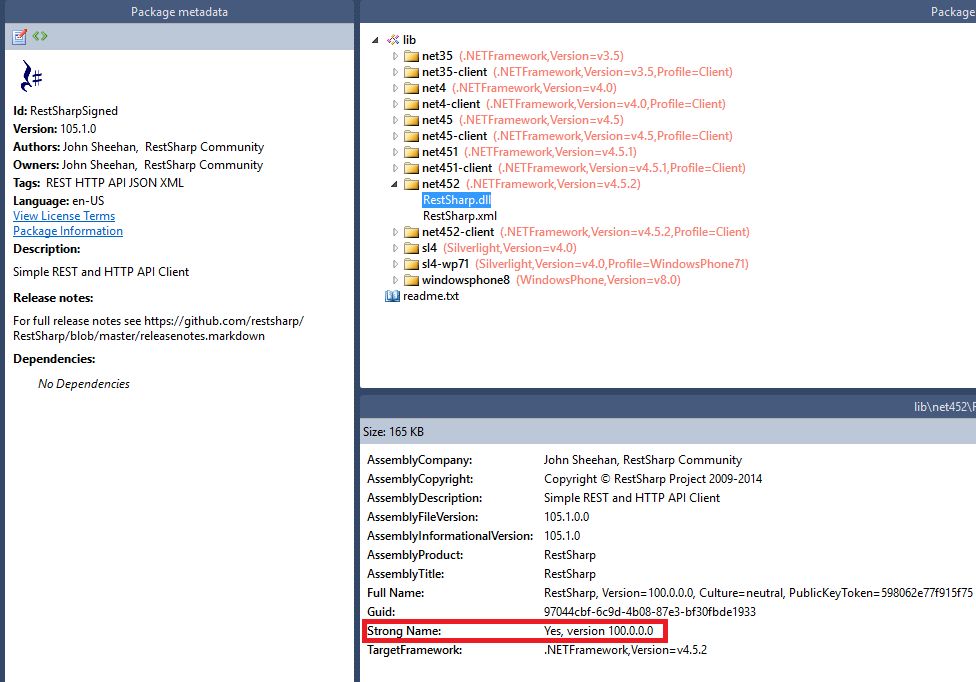The image size is (976, 682).
Task: Click the windowsphone8 folder icon
Action: (x=411, y=280)
